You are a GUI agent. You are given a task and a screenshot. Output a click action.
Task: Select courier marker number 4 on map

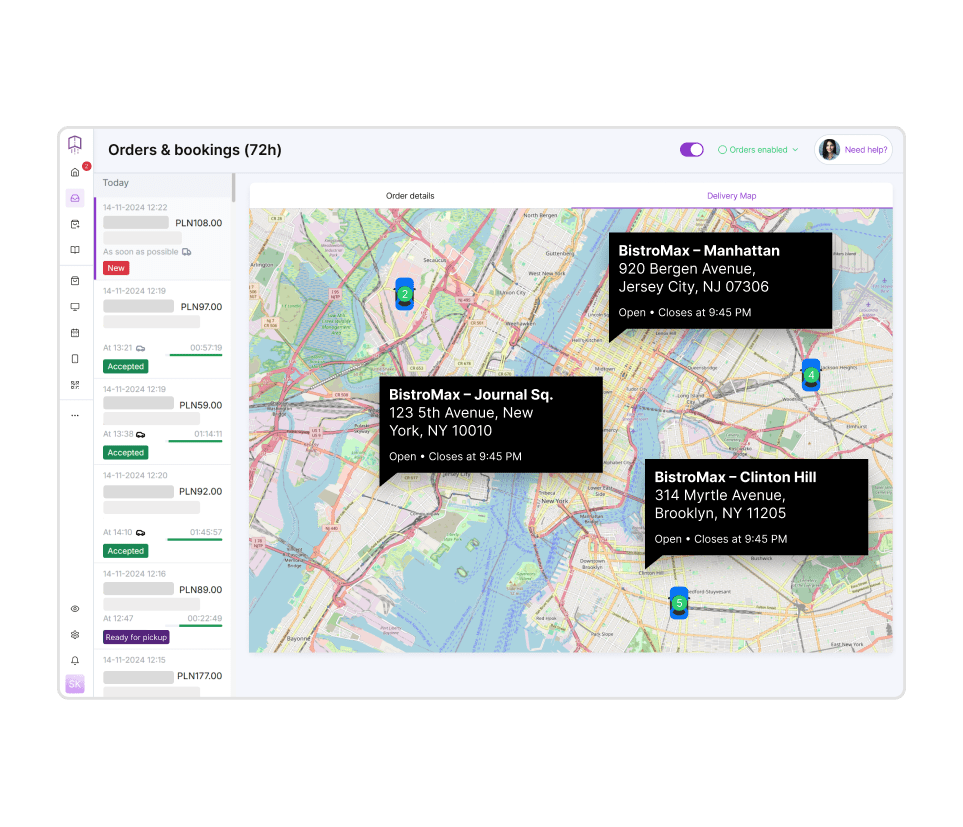click(x=811, y=375)
